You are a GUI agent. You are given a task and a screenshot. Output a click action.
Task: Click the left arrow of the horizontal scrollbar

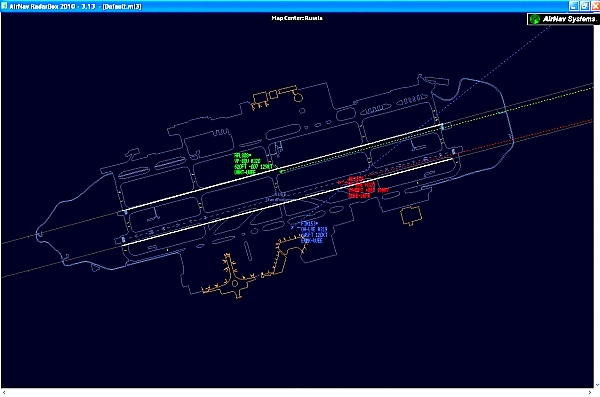[x=4, y=392]
